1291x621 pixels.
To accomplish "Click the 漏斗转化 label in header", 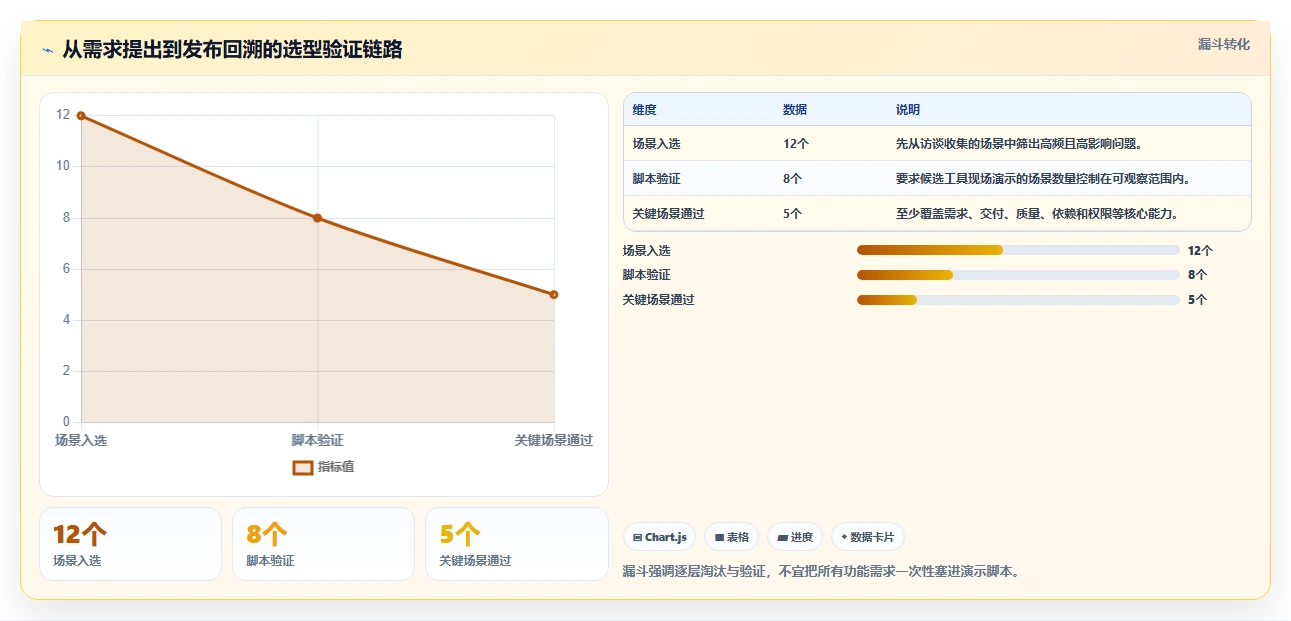I will (x=1224, y=44).
